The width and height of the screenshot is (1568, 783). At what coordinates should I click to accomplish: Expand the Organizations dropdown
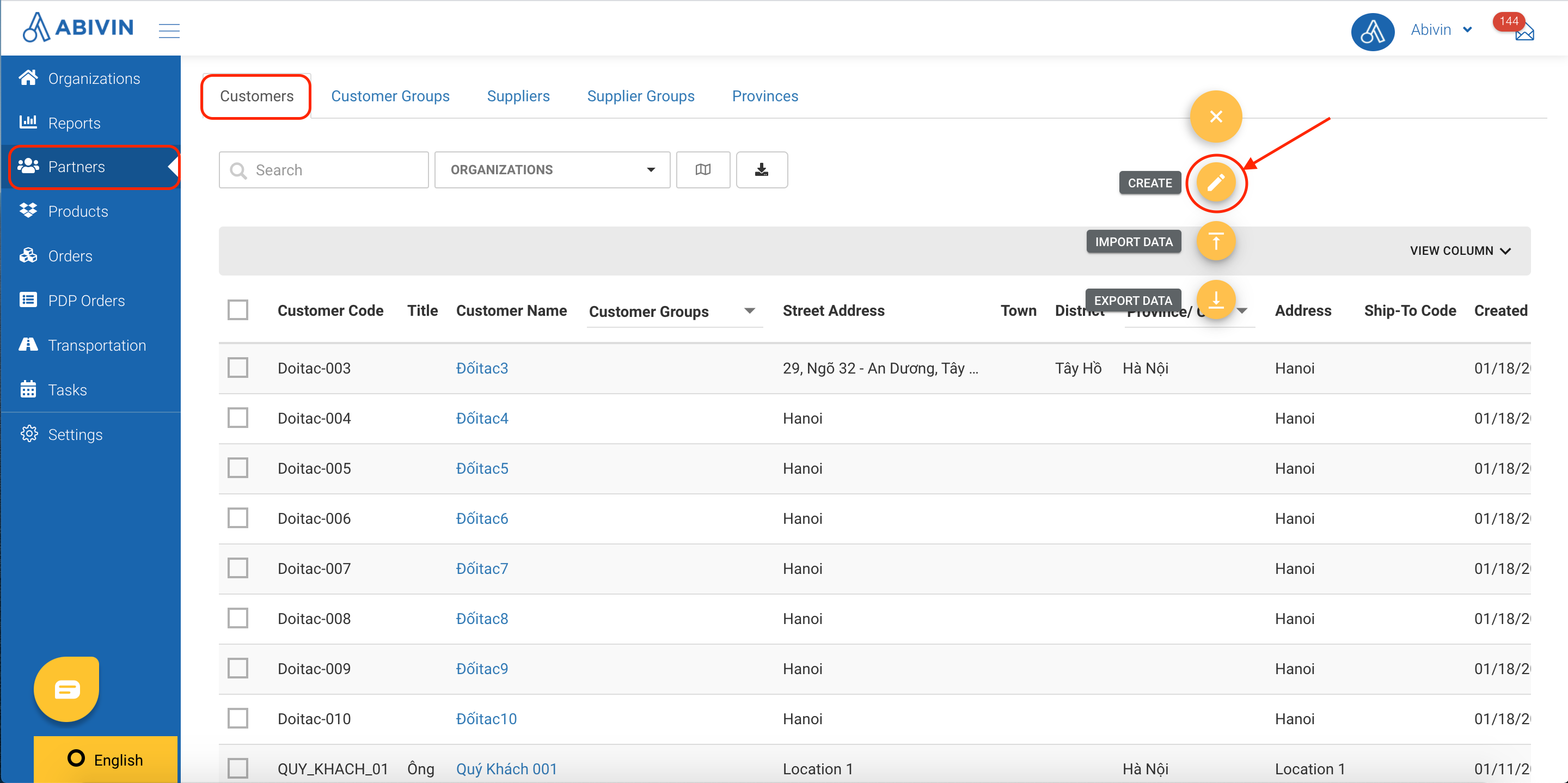(552, 170)
